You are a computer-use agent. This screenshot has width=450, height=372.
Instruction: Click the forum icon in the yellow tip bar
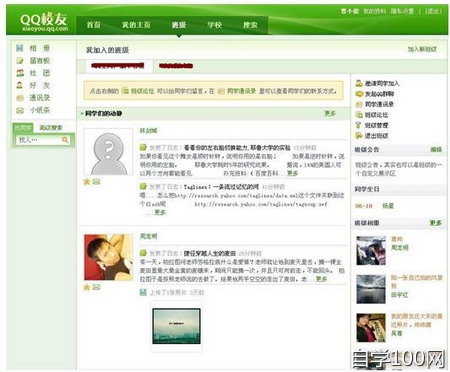click(125, 91)
